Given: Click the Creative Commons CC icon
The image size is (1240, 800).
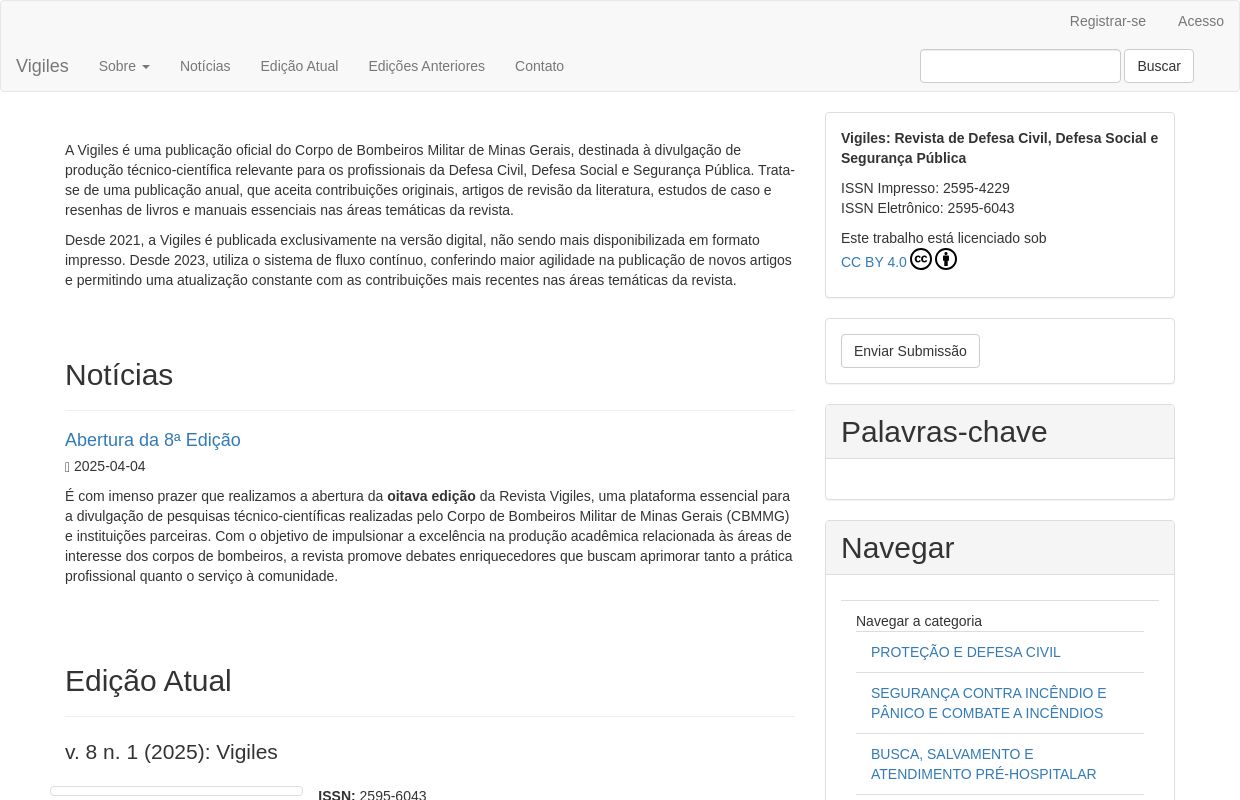Looking at the screenshot, I should 921,260.
